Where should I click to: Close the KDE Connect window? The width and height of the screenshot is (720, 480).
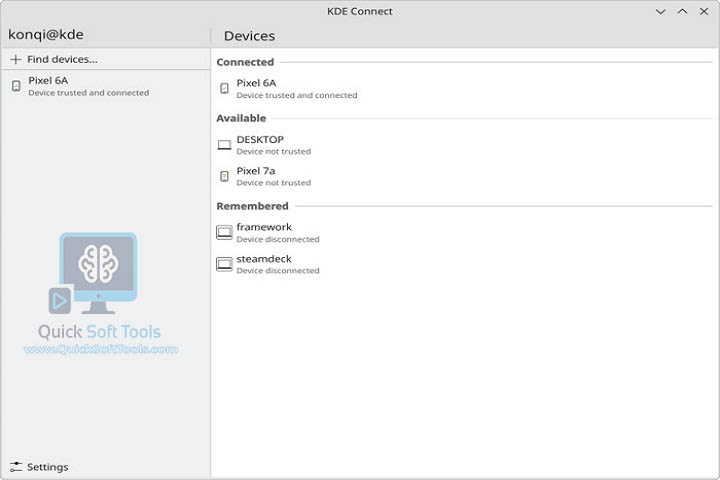coord(704,11)
